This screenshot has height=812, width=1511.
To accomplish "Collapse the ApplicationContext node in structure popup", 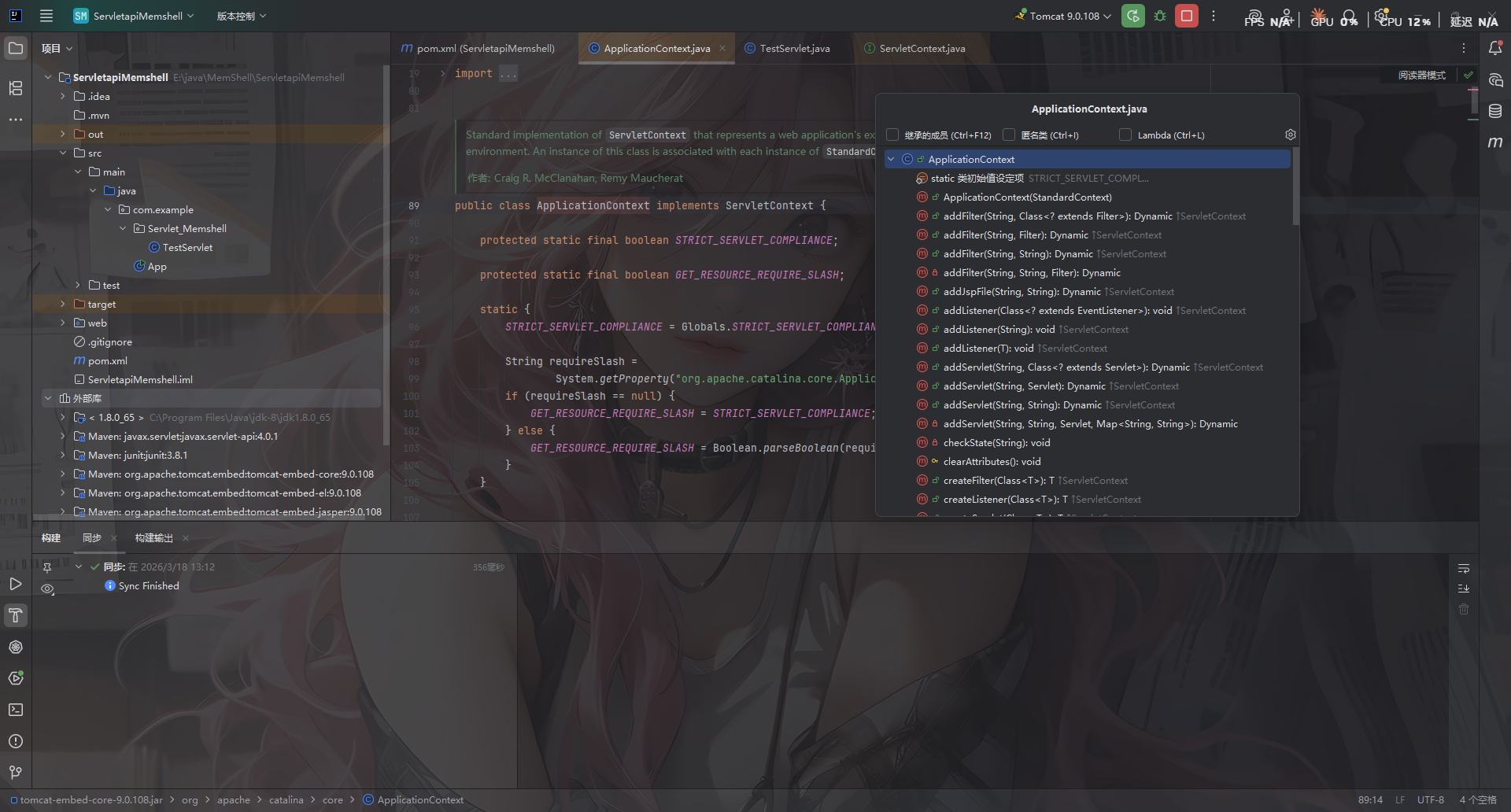I will tap(891, 159).
